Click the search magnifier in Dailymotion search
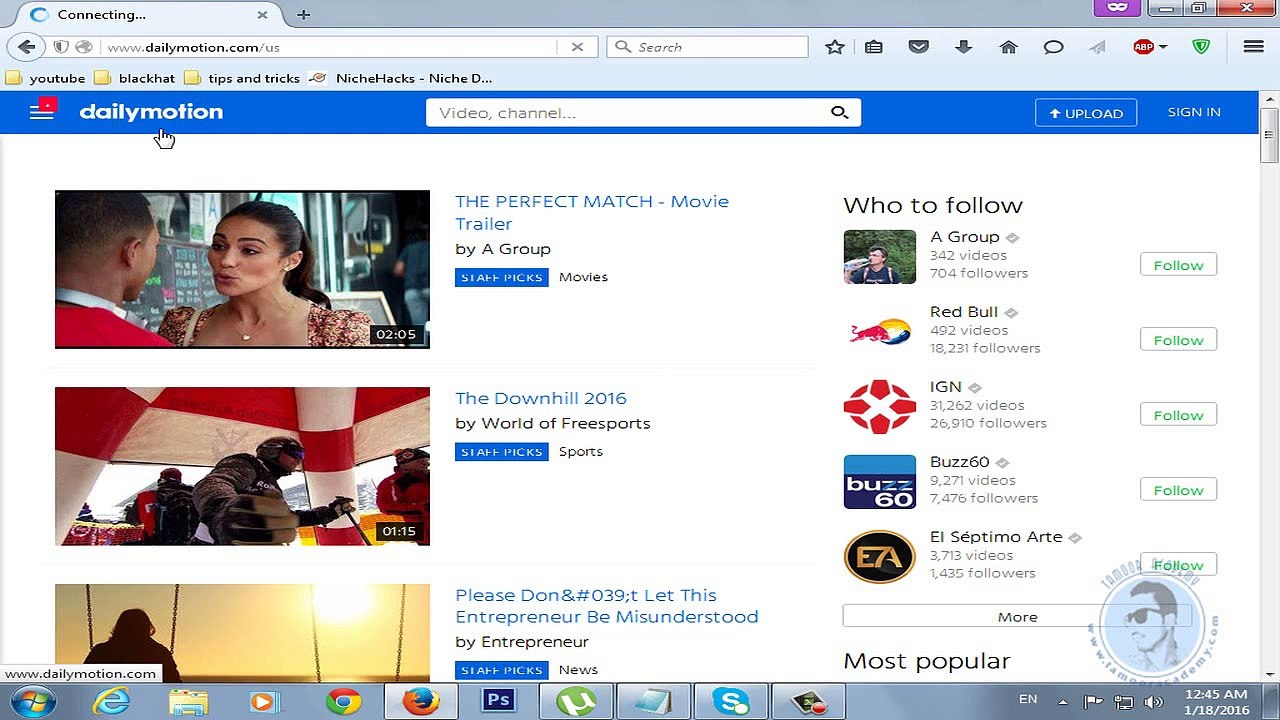 (x=840, y=112)
